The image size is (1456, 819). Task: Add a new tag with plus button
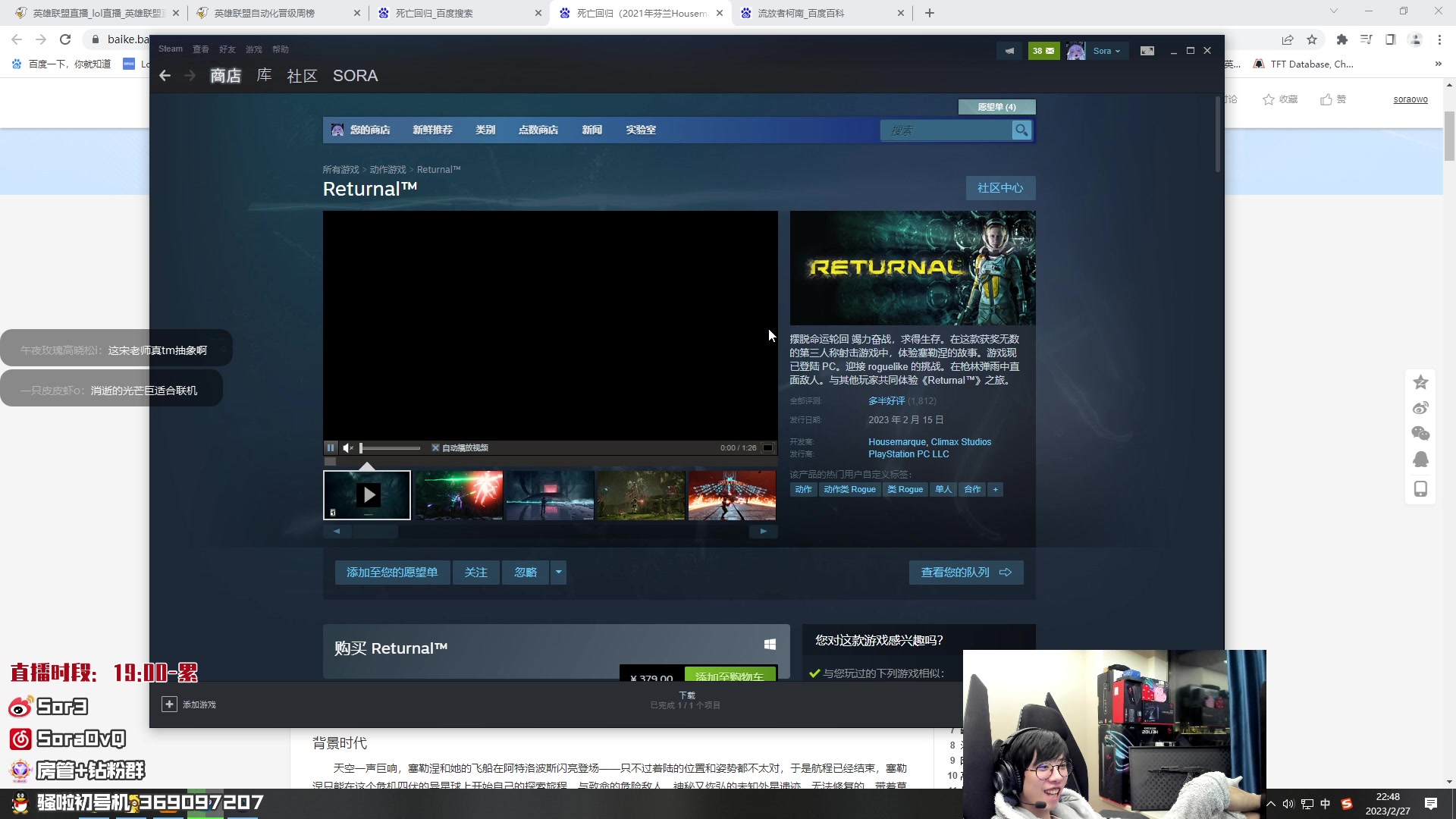click(996, 490)
